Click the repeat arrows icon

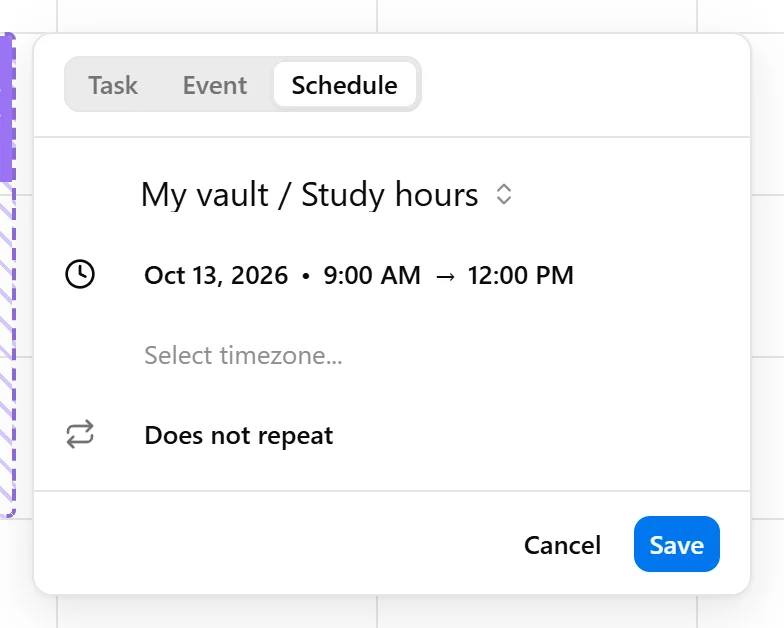(80, 434)
